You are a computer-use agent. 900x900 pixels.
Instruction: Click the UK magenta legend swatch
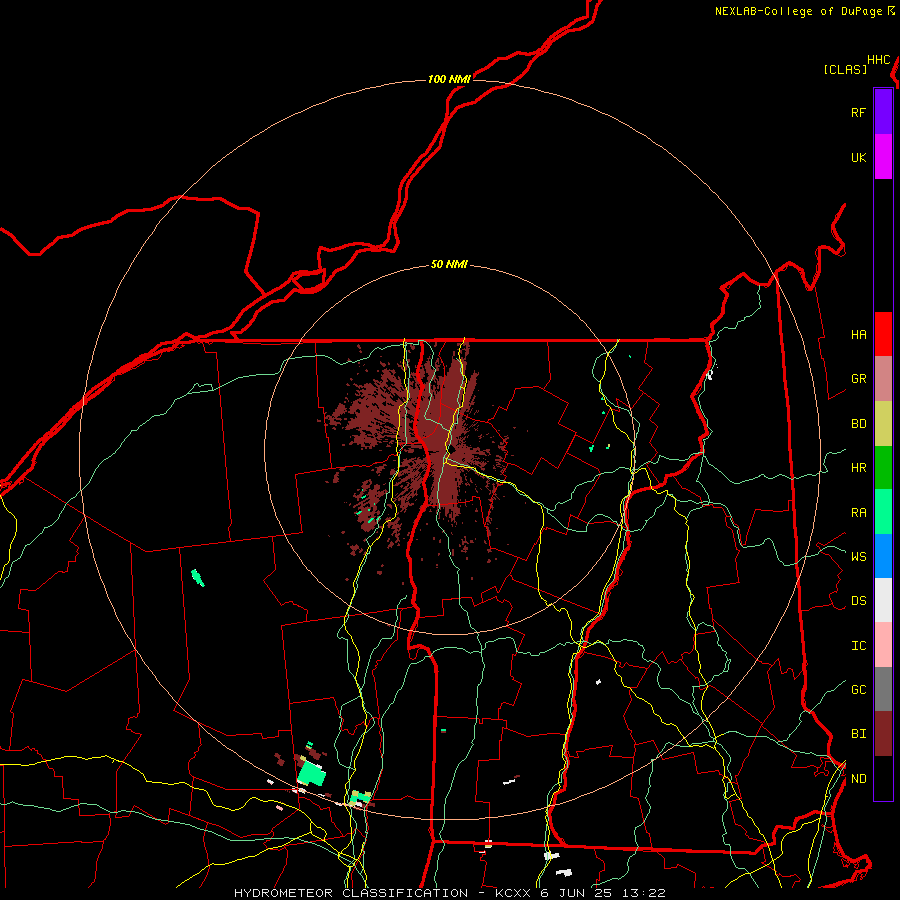point(883,157)
